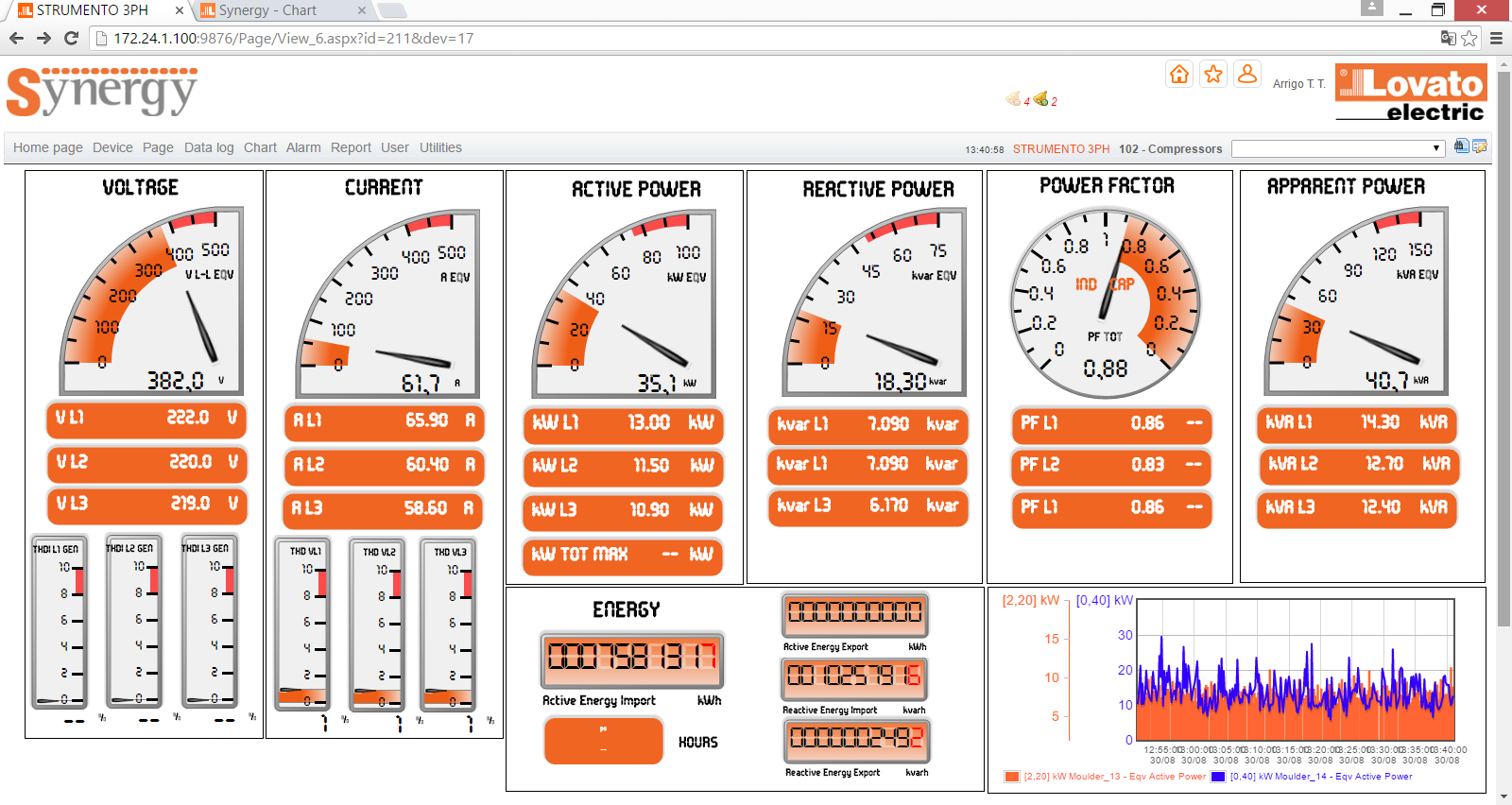Click the orange HOURS display box
This screenshot has width=1512, height=805.
click(x=603, y=741)
